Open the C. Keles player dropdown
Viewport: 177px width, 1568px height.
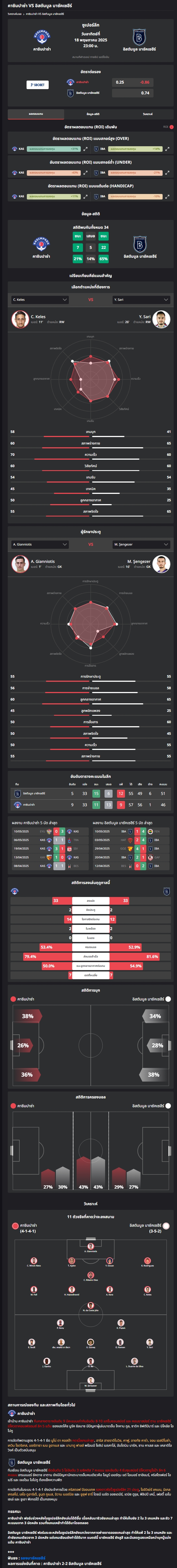coord(40,299)
